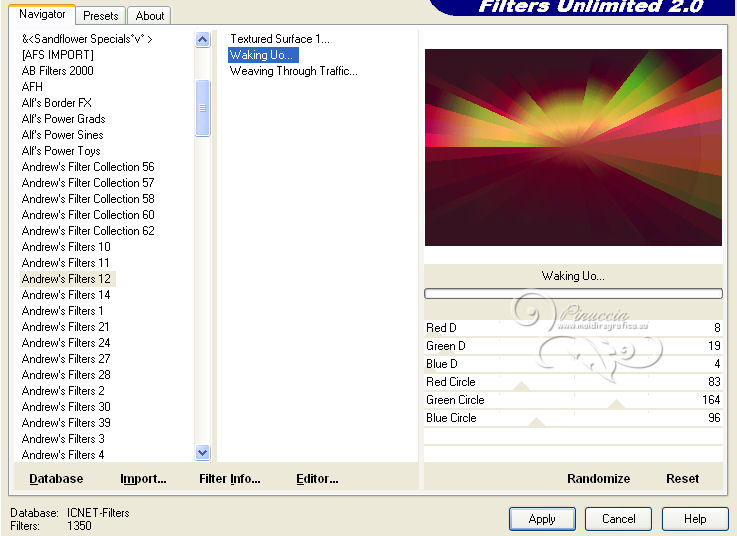
Task: Open the Editor... dialog
Action: pyautogui.click(x=317, y=479)
